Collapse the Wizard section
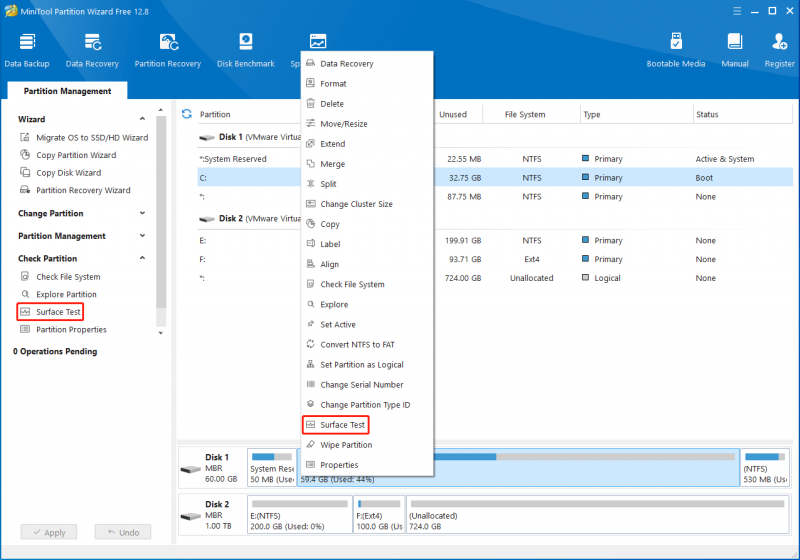Screen dimensions: 800x560 coord(142,118)
